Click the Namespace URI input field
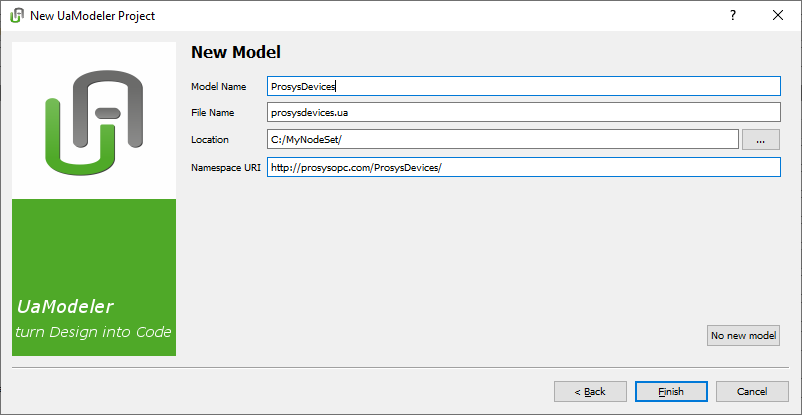Screen dimensions: 802x415 point(524,167)
